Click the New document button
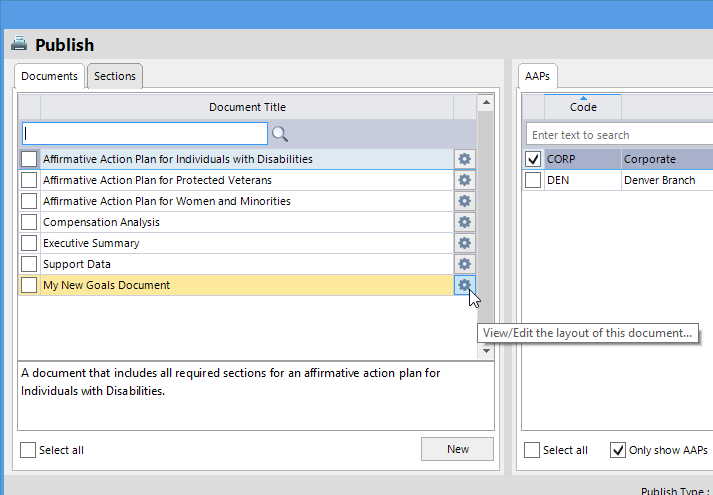This screenshot has height=495, width=713. pos(458,449)
